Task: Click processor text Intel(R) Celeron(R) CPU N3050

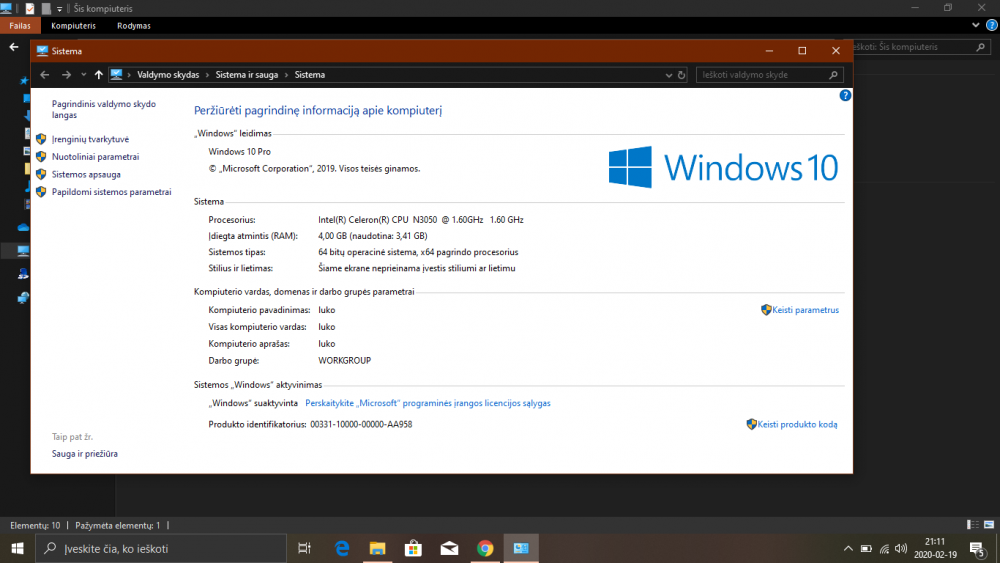Action: point(421,220)
